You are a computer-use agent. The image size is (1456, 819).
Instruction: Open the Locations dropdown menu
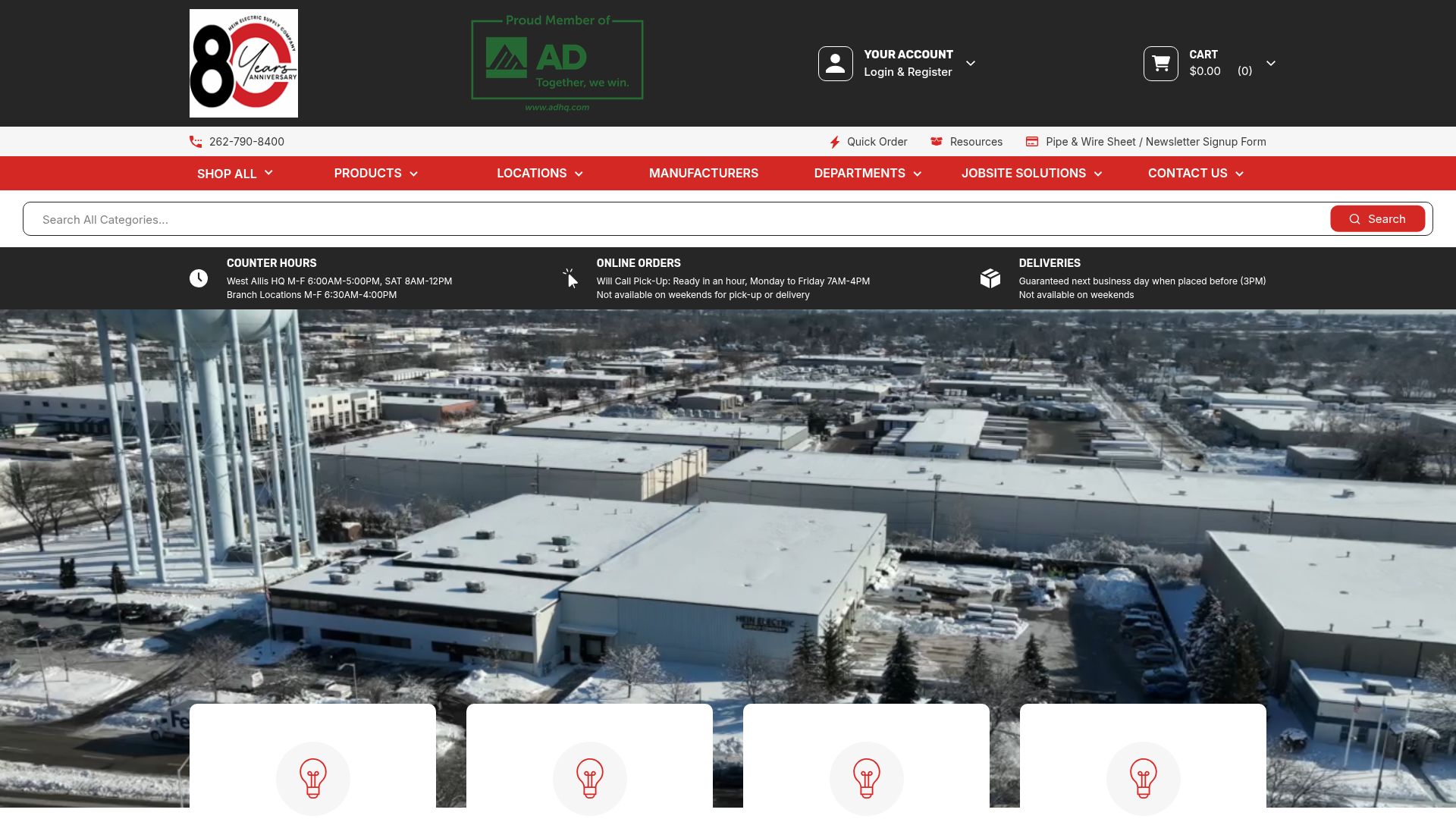click(540, 174)
